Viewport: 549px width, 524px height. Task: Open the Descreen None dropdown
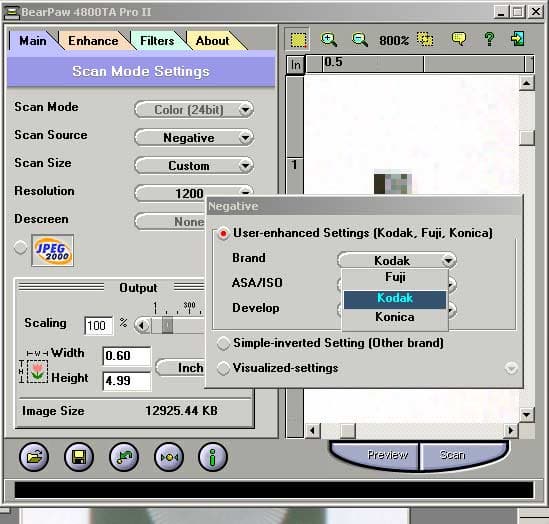pos(170,221)
